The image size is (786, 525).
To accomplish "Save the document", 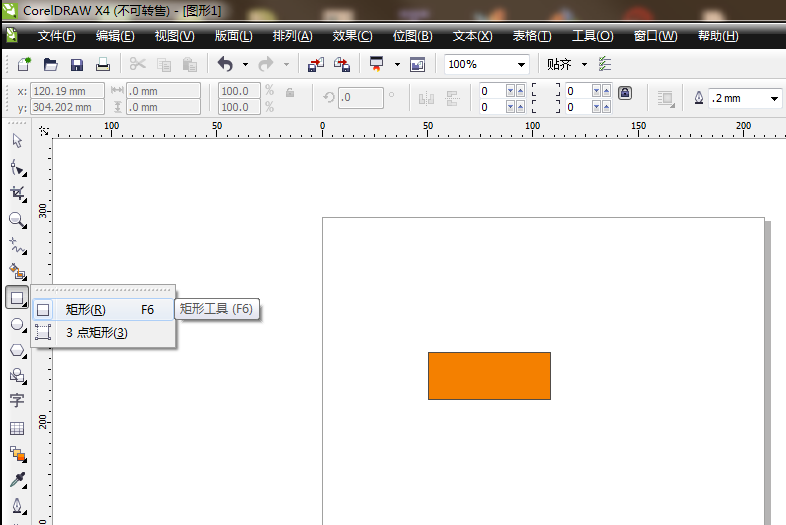I will click(x=77, y=64).
